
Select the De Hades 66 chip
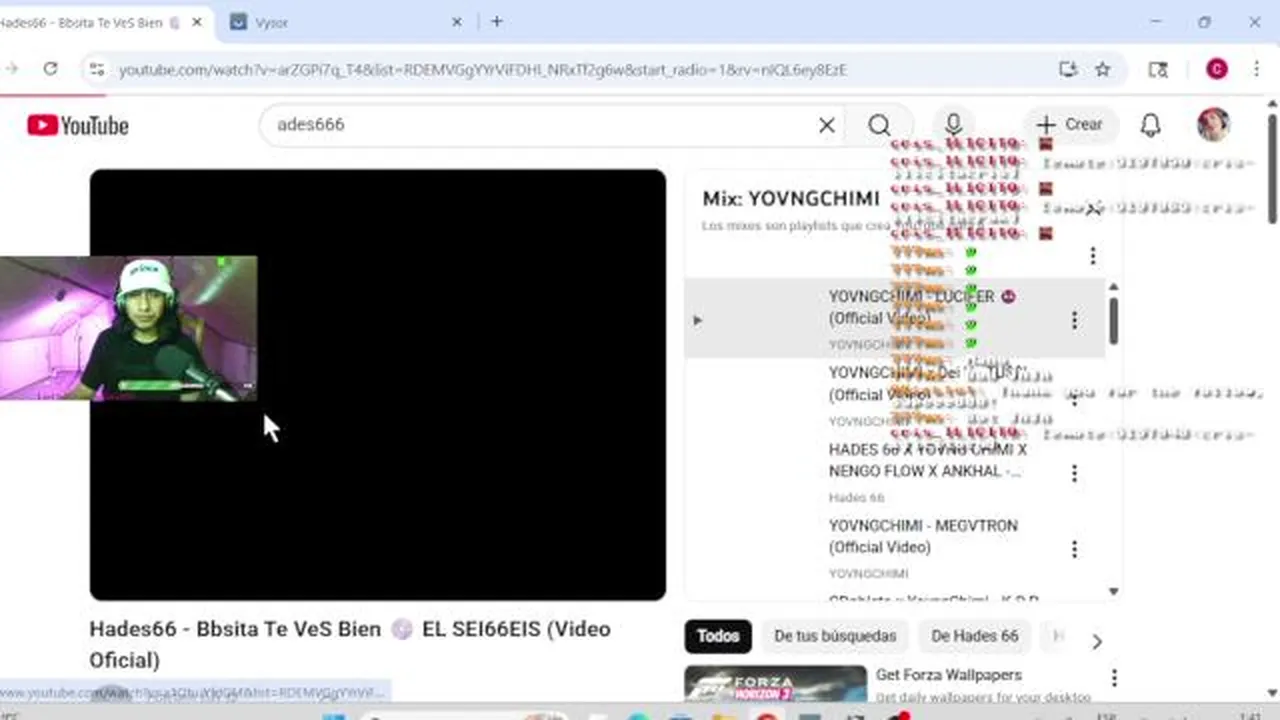[x=974, y=636]
